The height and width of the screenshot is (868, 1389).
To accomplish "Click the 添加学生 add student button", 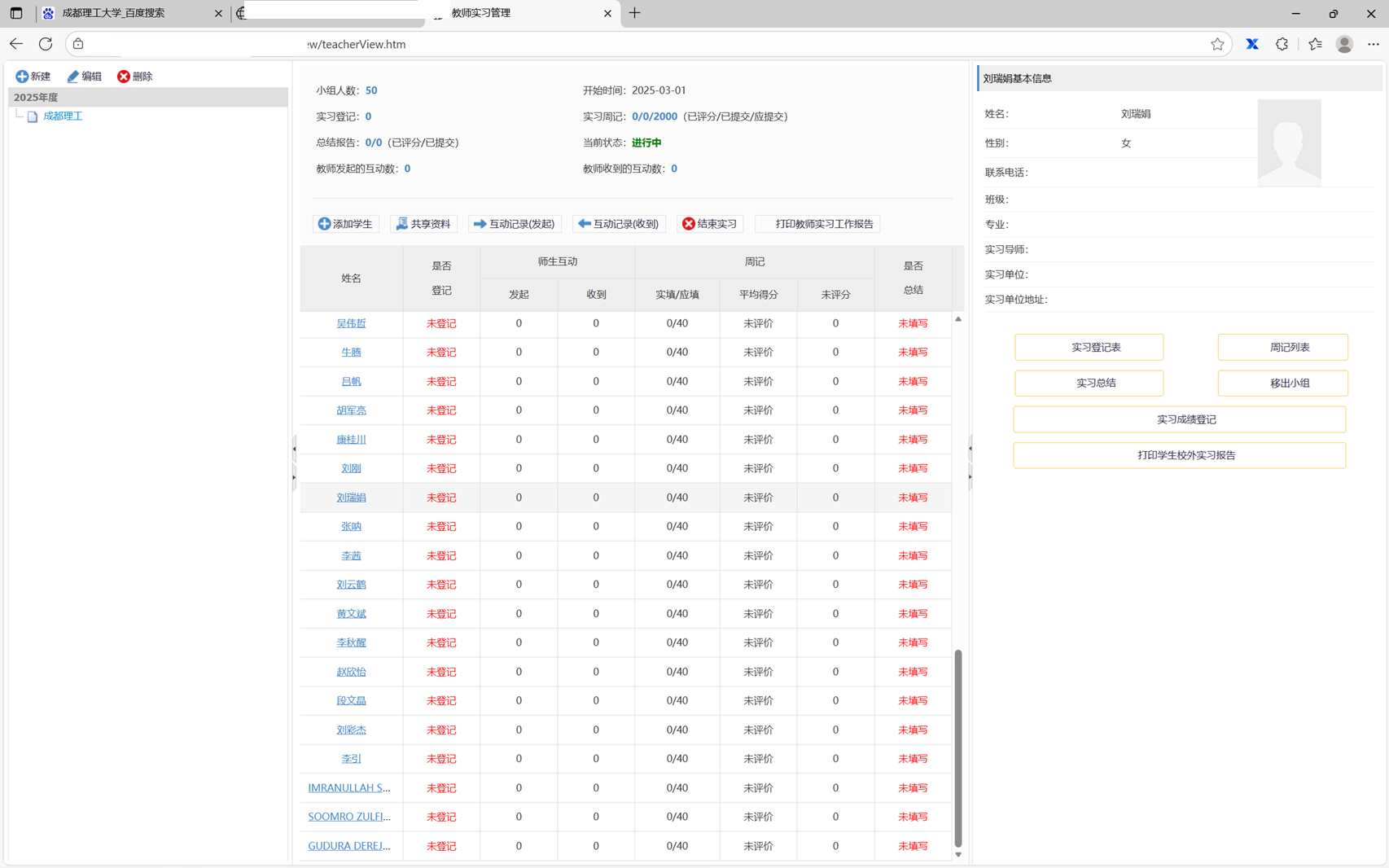I will point(346,224).
